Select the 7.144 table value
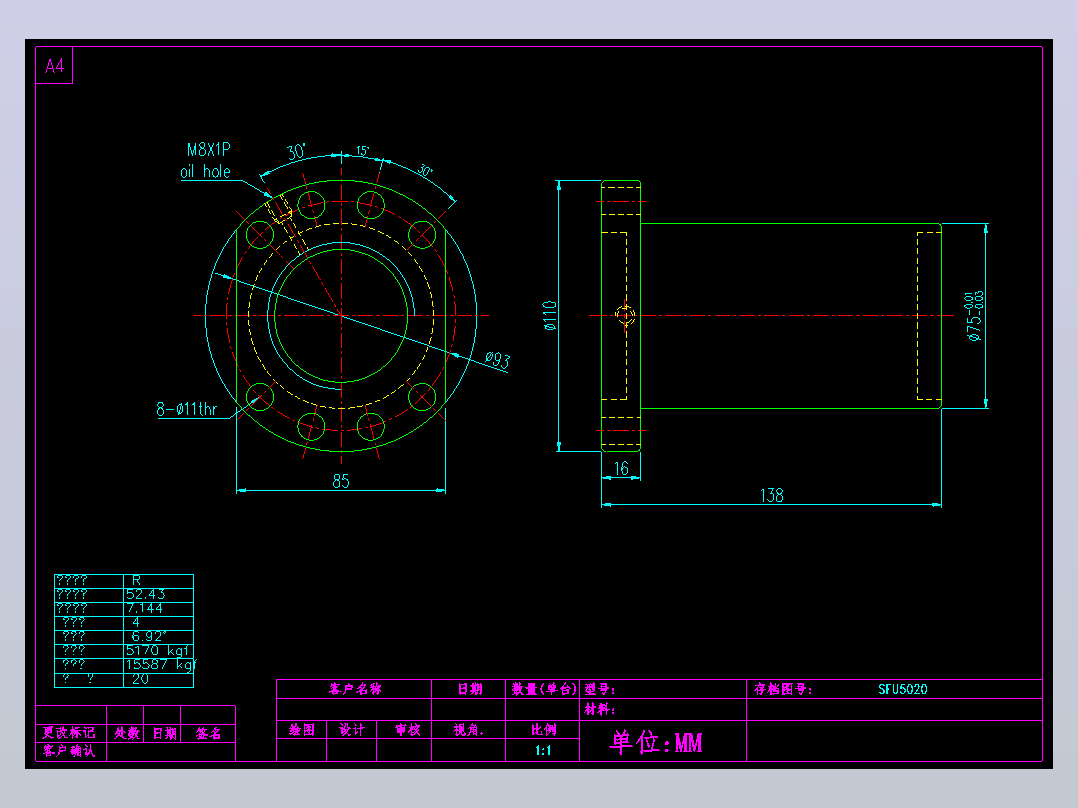The height and width of the screenshot is (808, 1078). [144, 608]
